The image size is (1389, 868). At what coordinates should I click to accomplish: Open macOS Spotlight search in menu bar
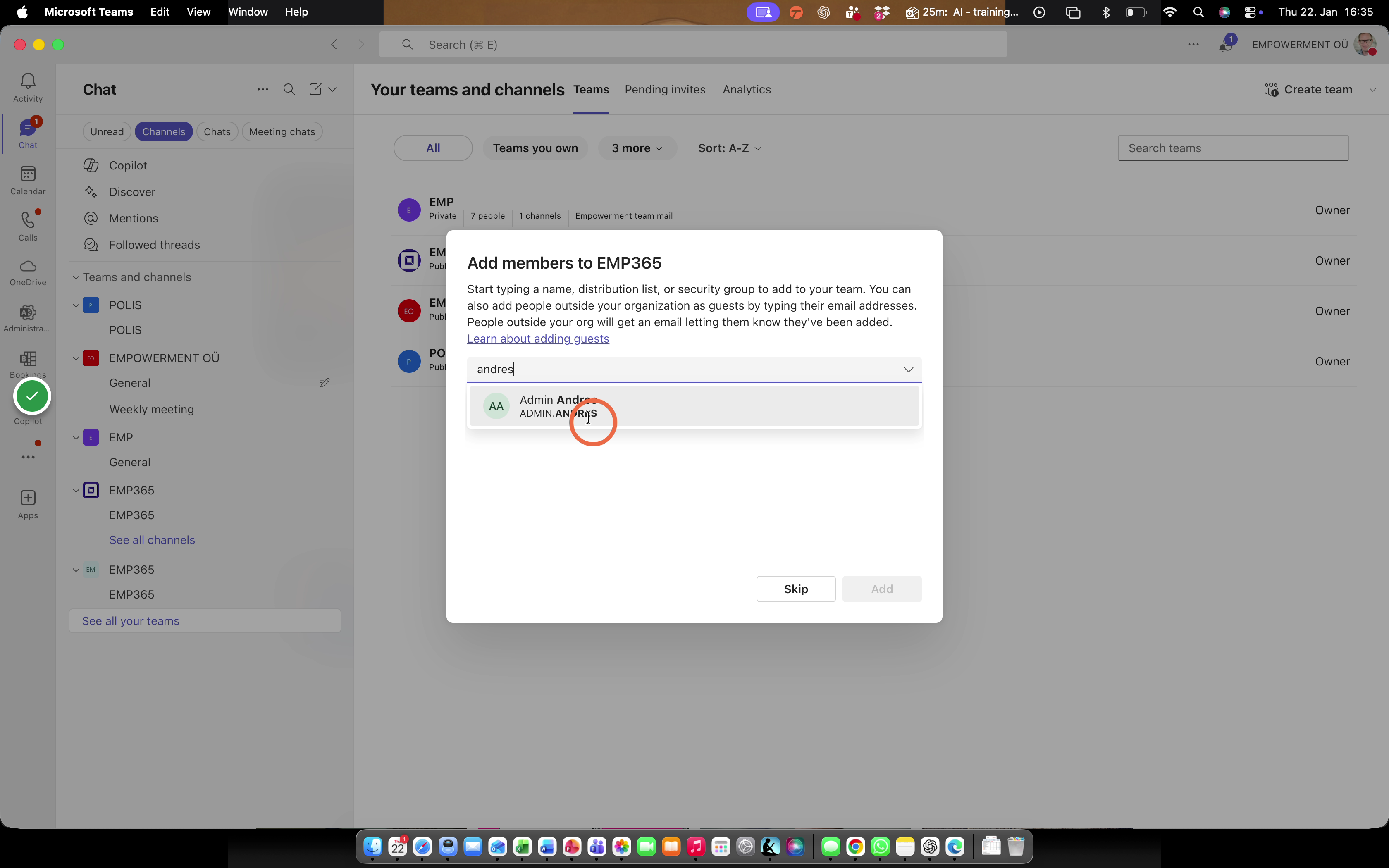1198,12
